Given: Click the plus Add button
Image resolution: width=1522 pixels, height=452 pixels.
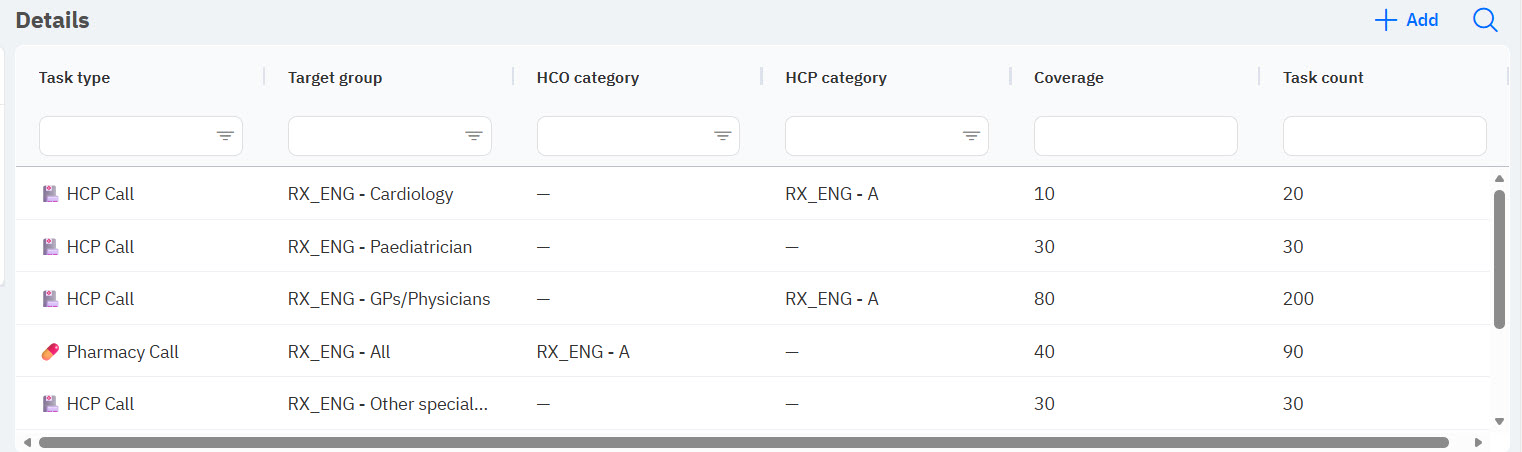Looking at the screenshot, I should pos(1407,20).
